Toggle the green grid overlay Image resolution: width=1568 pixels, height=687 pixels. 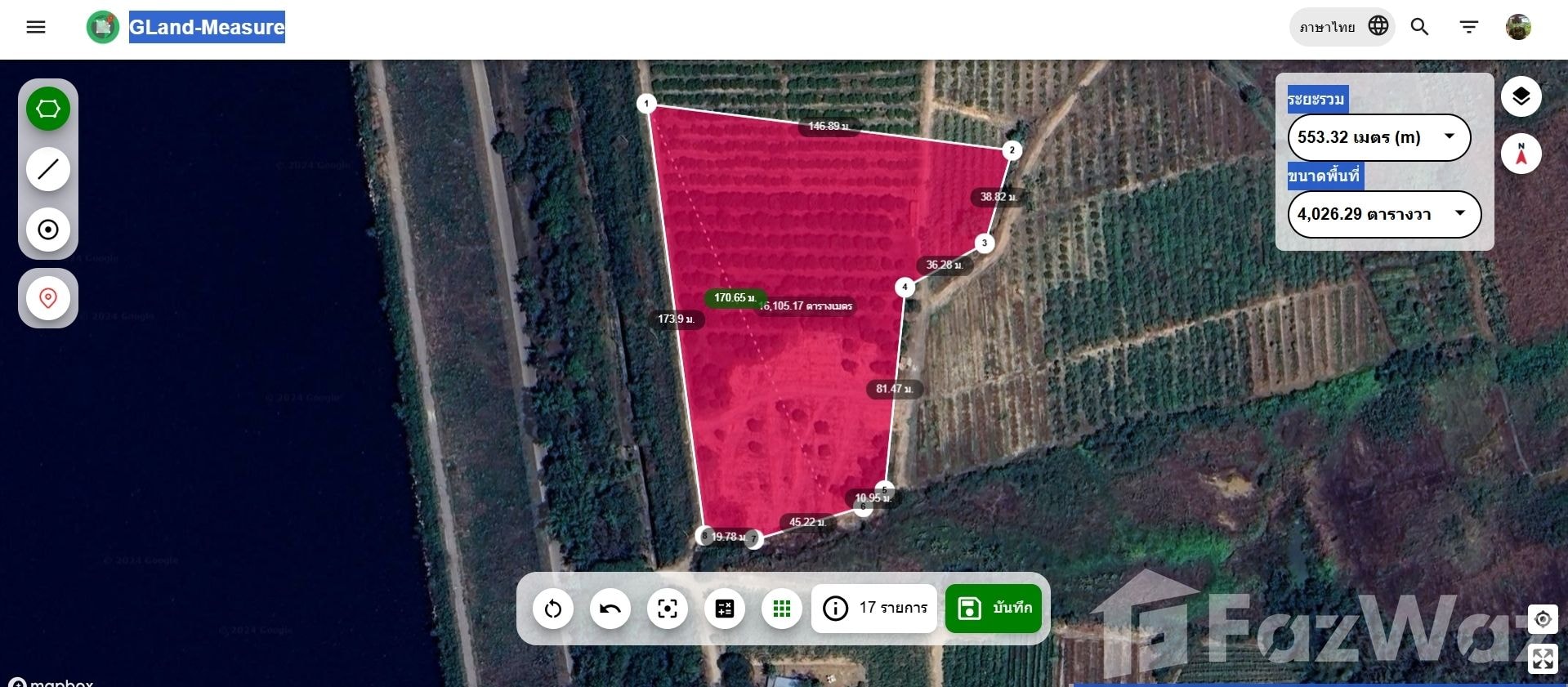[782, 609]
